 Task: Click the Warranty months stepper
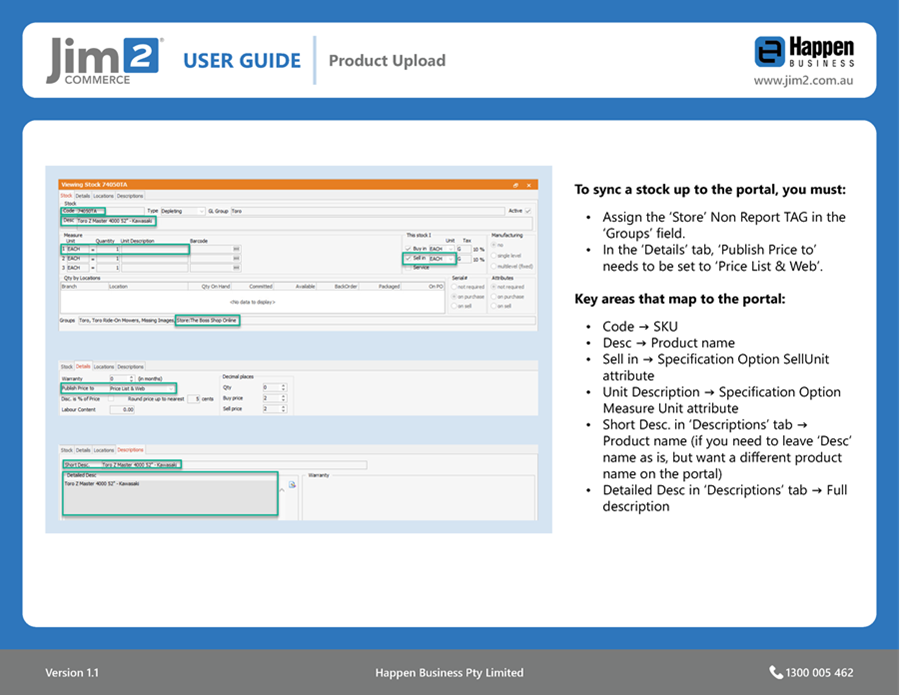(x=131, y=378)
